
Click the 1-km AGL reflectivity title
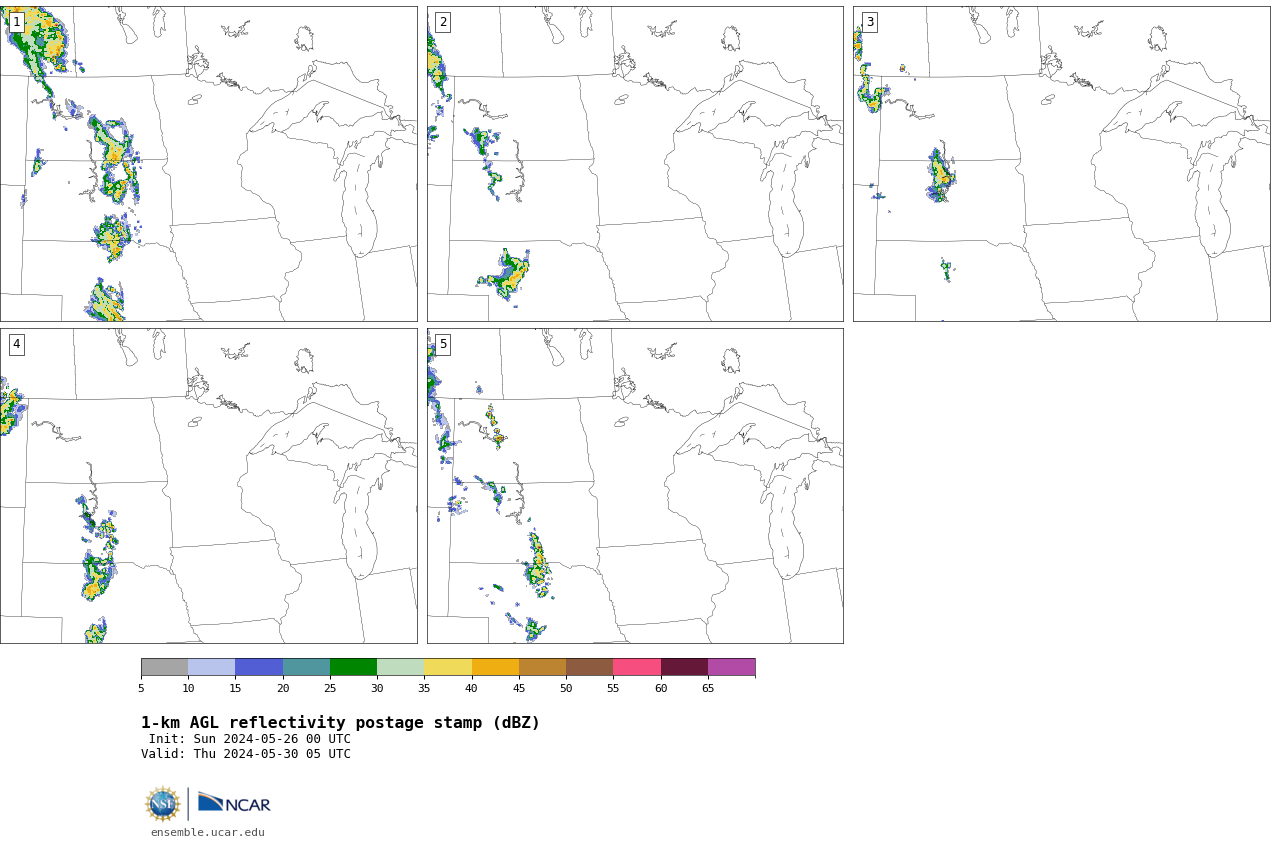pyautogui.click(x=340, y=723)
